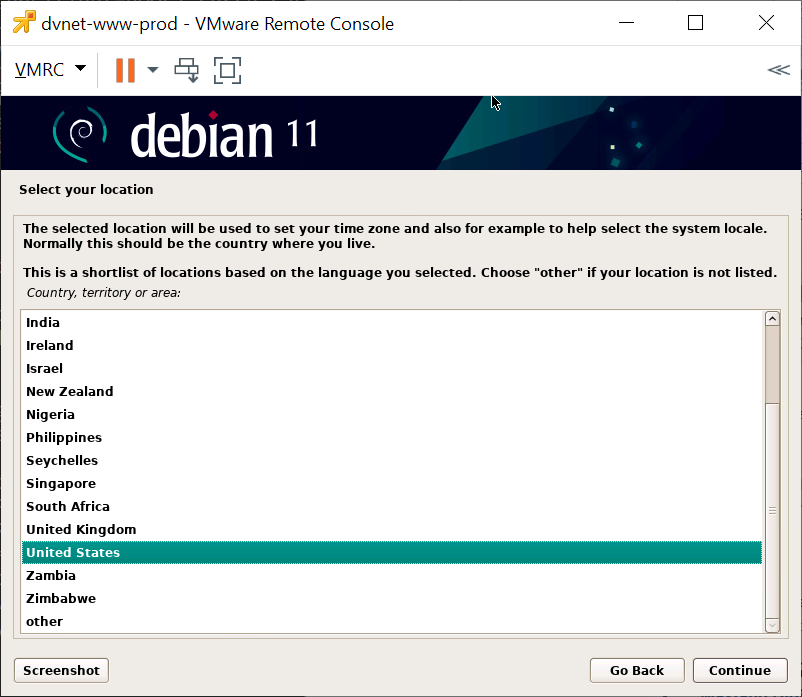
Task: Pick "other" at the bottom of list
Action: [x=44, y=621]
